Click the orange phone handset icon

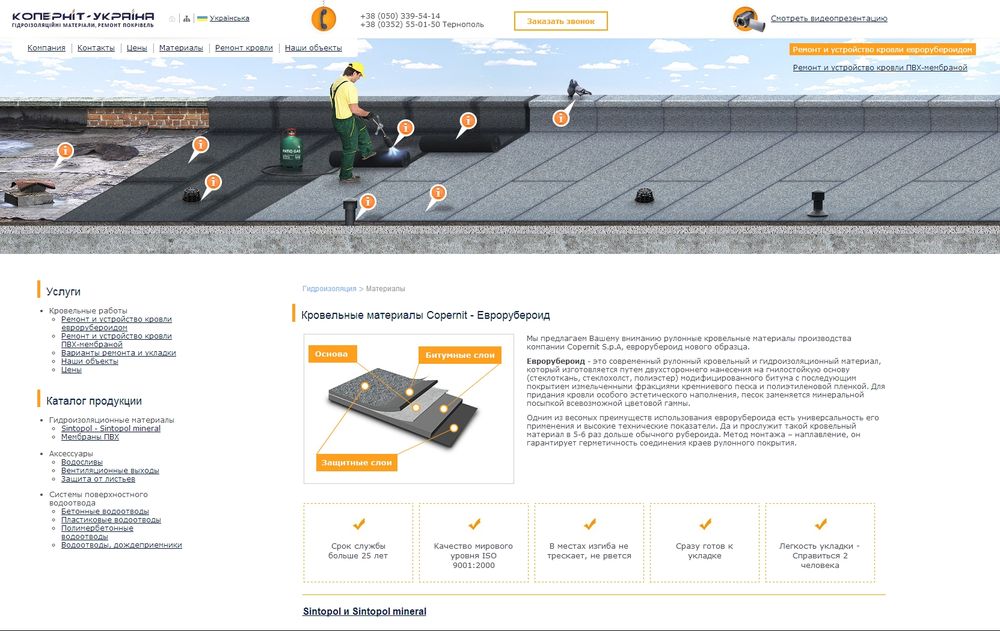(x=324, y=19)
